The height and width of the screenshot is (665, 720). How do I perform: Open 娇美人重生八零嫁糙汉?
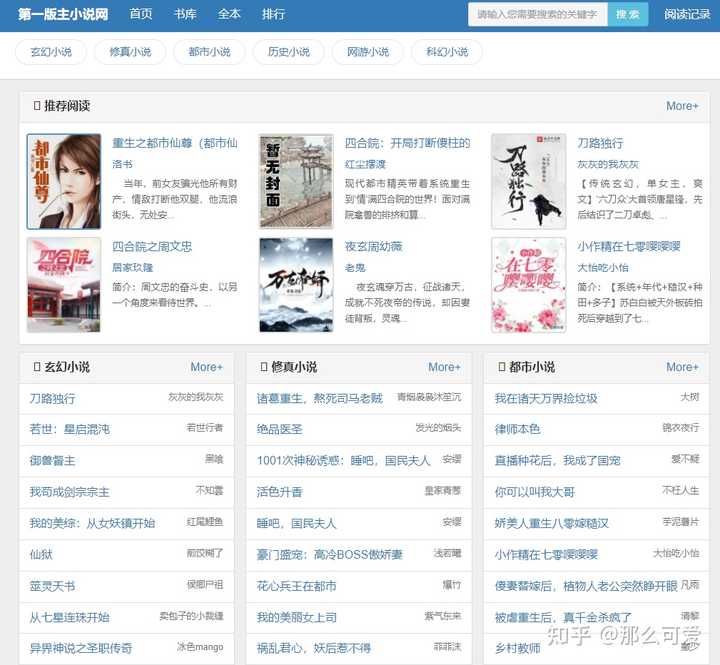[551, 523]
